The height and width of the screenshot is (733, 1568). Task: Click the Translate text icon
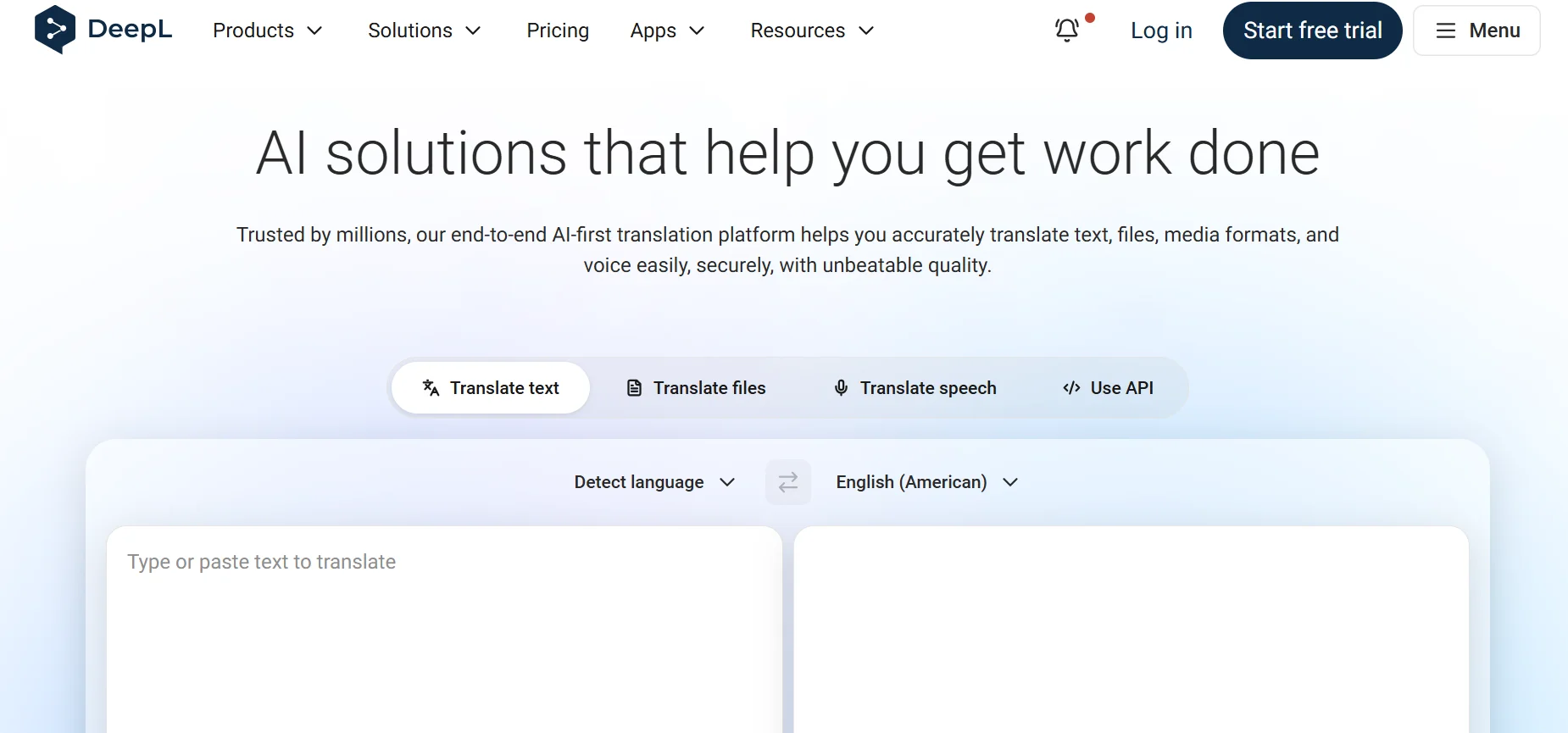(431, 388)
